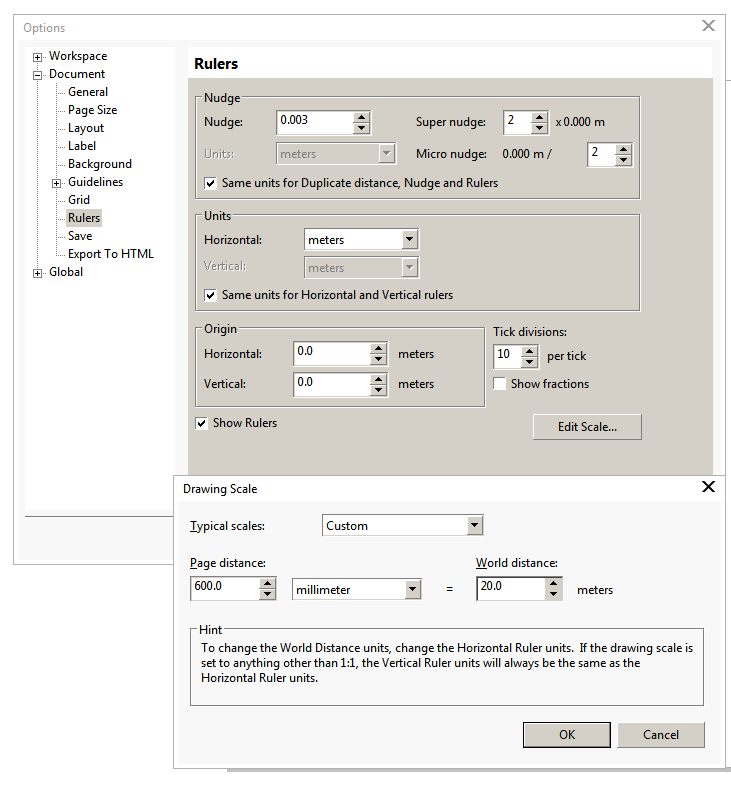The image size is (731, 788).
Task: Close the Options window
Action: coord(708,26)
